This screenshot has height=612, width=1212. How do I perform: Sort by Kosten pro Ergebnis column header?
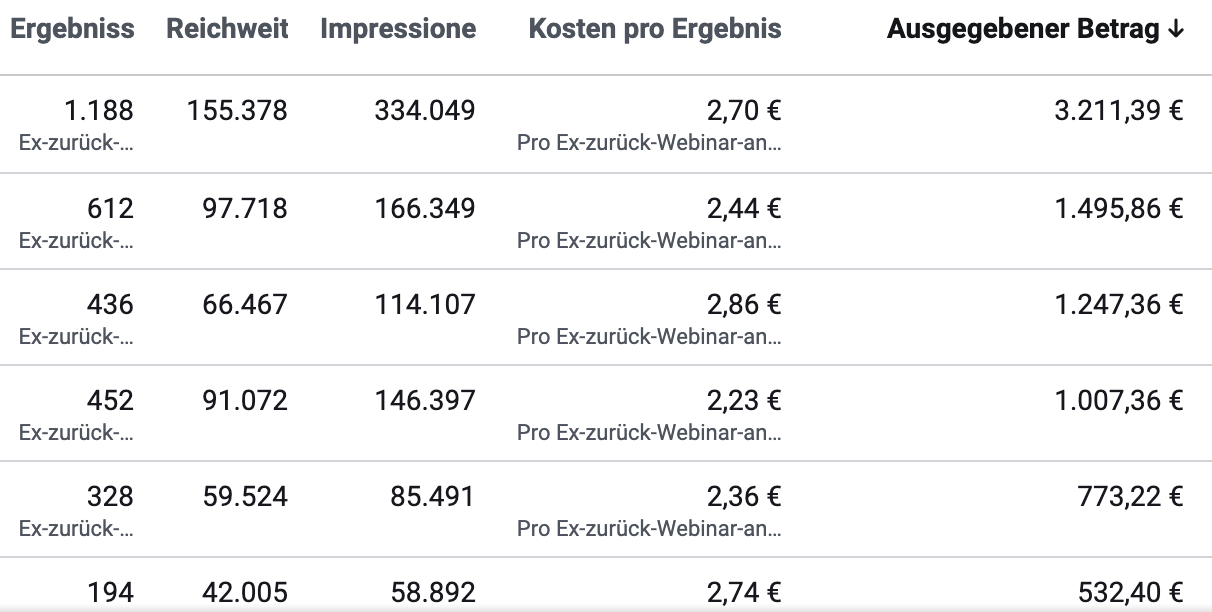tap(655, 29)
